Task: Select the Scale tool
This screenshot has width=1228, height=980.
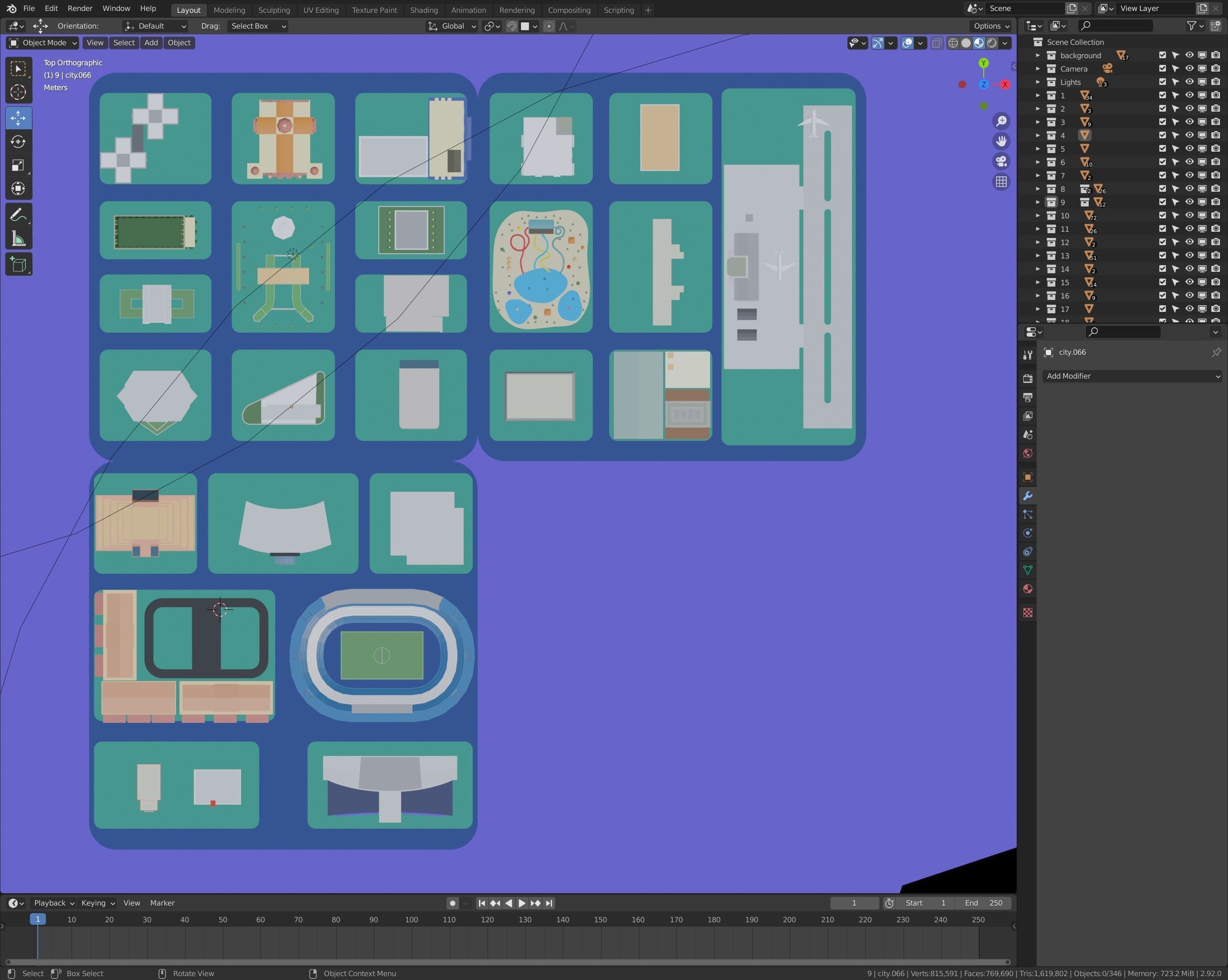Action: coord(18,165)
